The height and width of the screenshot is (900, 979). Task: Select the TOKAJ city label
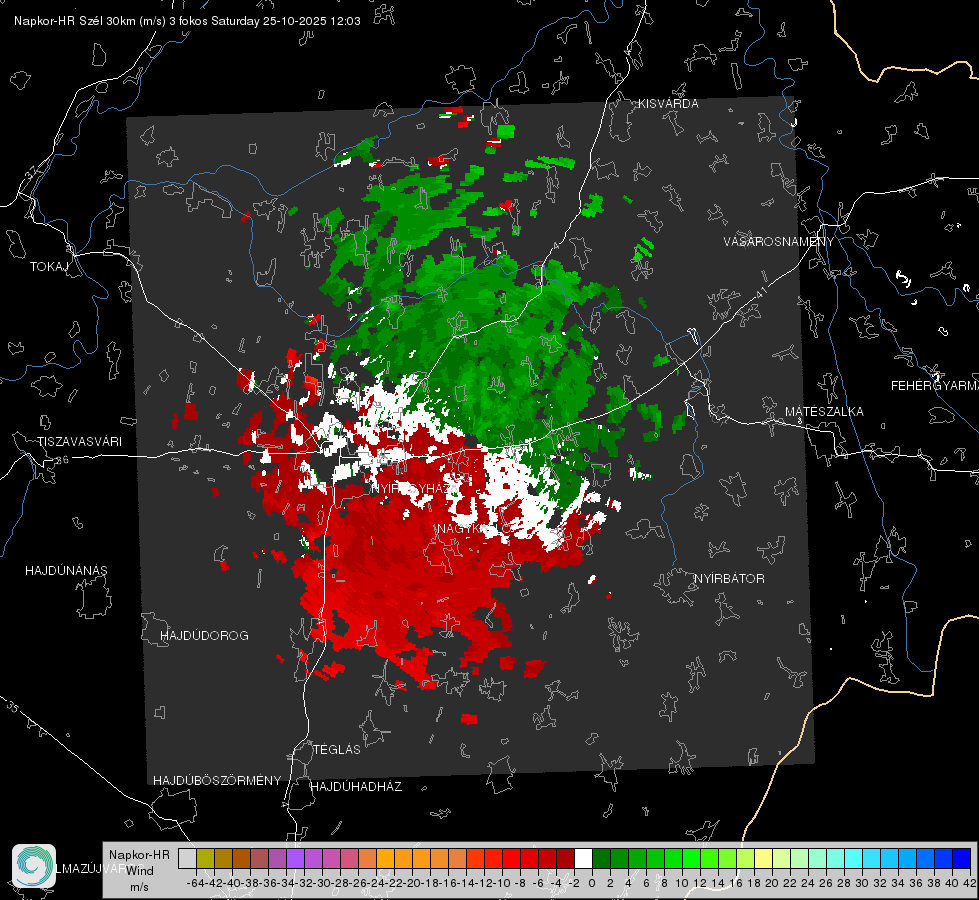(x=49, y=267)
